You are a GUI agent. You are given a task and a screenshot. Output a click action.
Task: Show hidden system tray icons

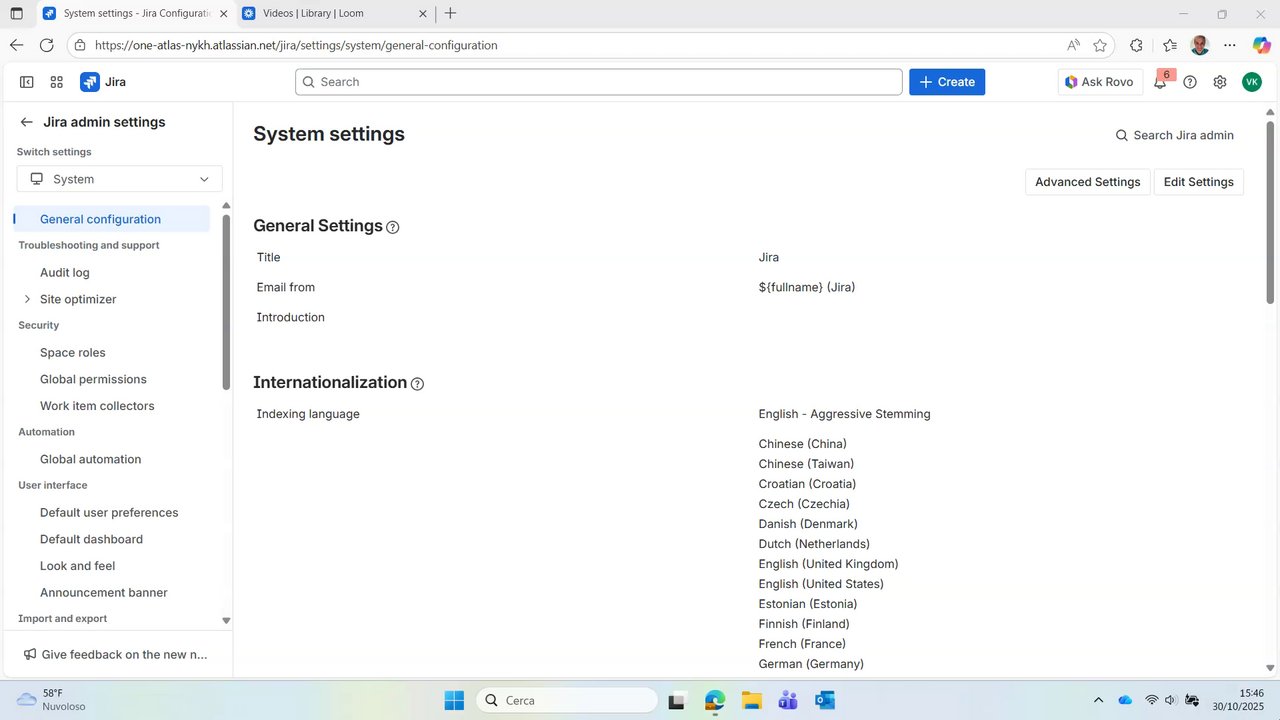click(1098, 700)
